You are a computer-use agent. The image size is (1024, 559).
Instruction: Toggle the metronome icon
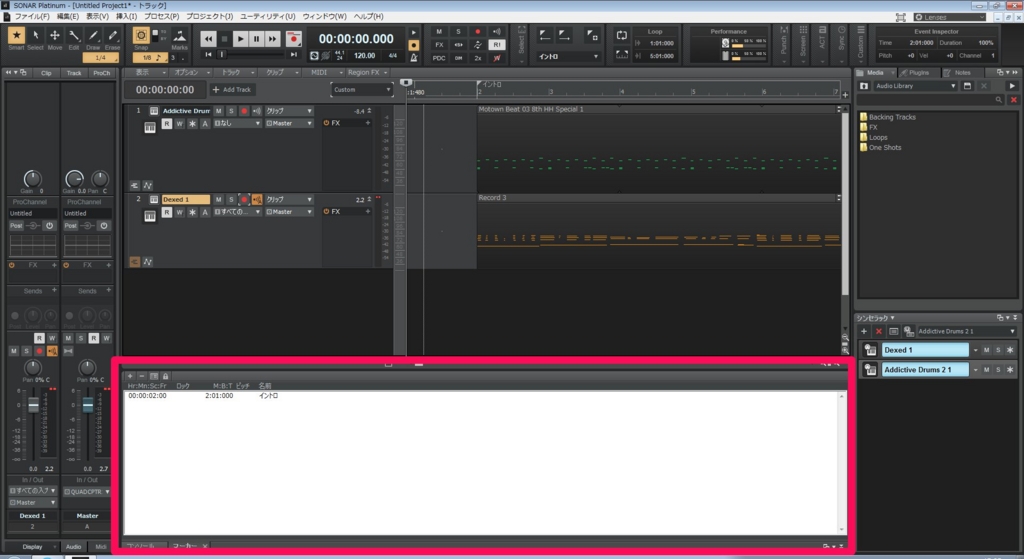pos(413,57)
